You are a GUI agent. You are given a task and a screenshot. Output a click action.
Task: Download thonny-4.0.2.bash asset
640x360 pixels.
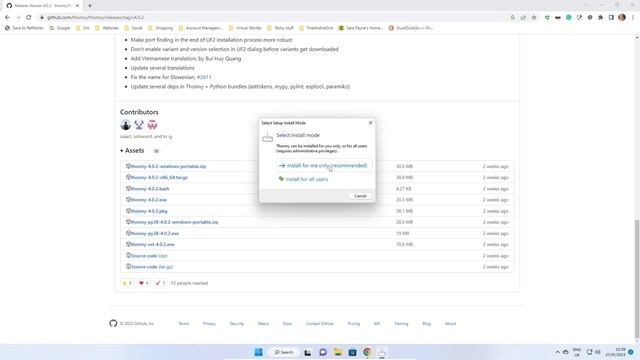click(150, 189)
